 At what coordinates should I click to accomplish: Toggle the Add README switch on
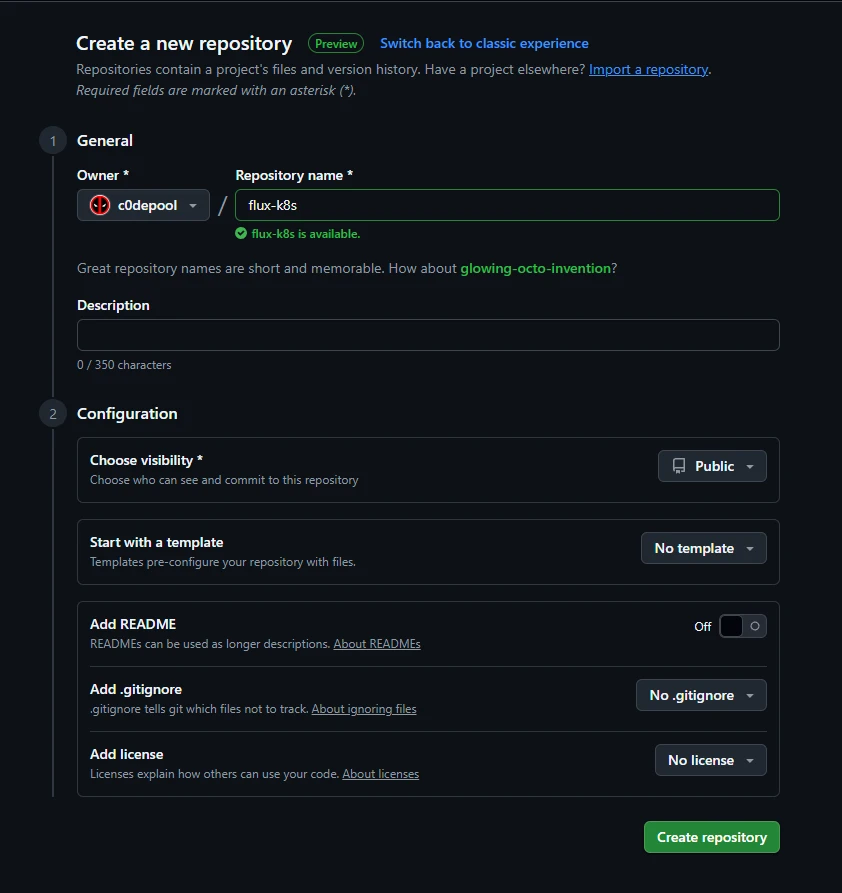(x=742, y=626)
